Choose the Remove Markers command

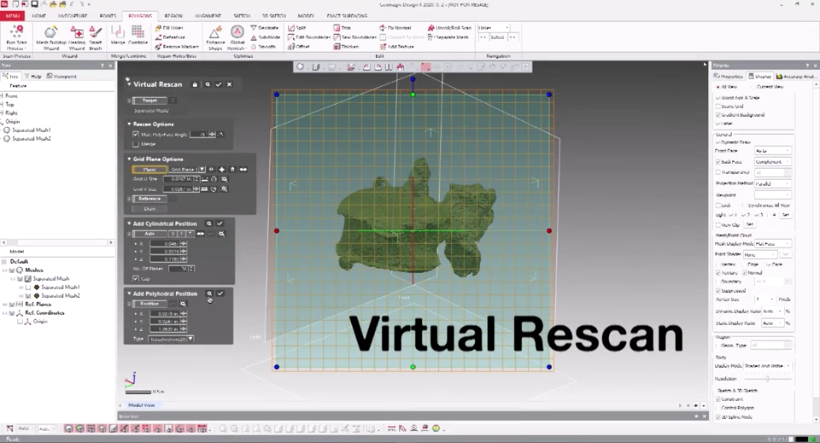177,47
